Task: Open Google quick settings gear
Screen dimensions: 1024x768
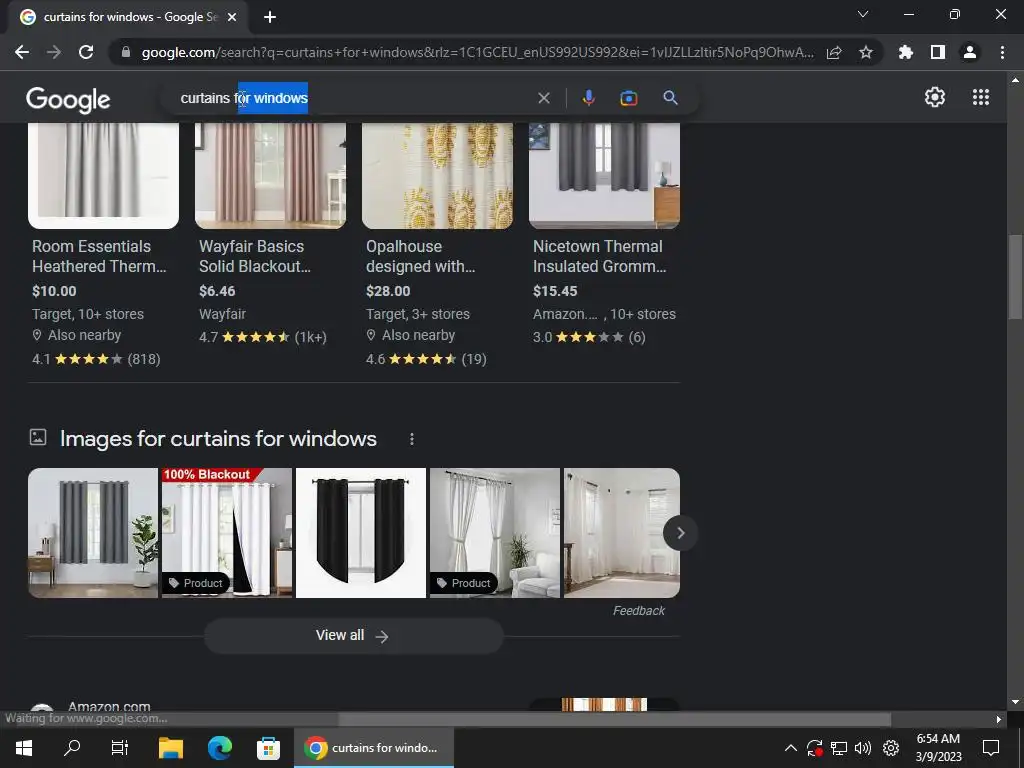Action: [x=935, y=97]
